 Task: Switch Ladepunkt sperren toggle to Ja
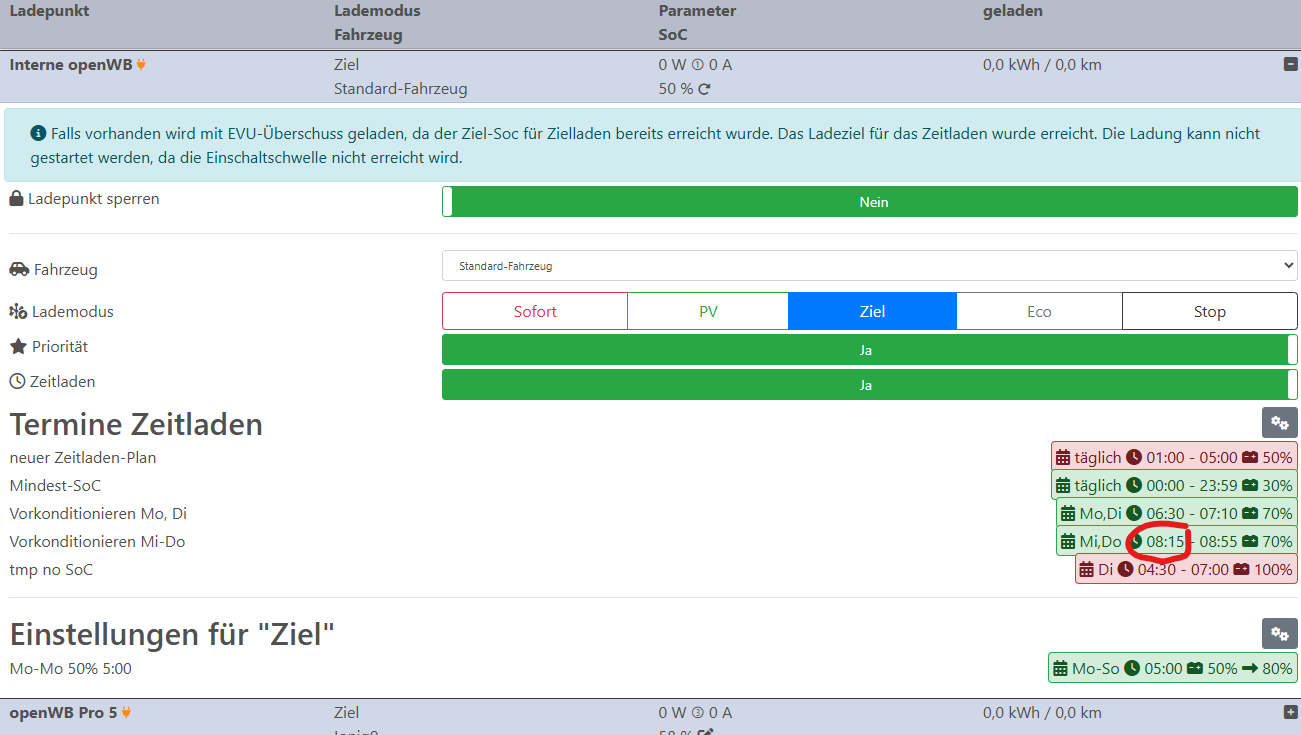[870, 201]
